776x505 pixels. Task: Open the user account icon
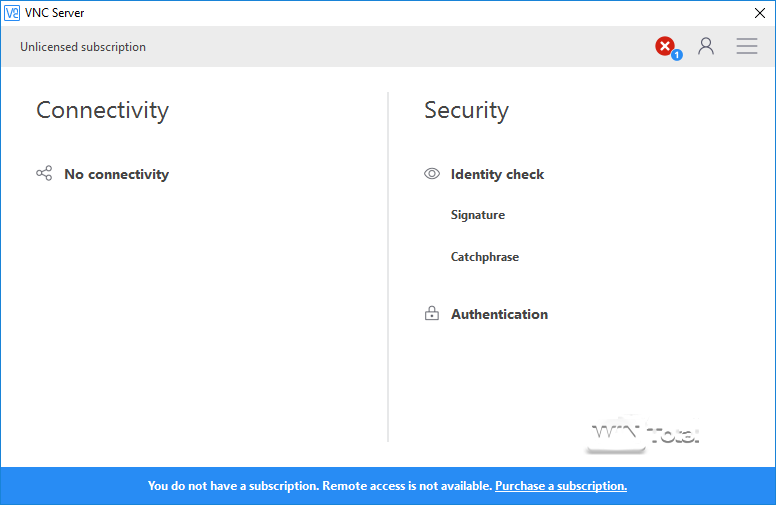706,46
